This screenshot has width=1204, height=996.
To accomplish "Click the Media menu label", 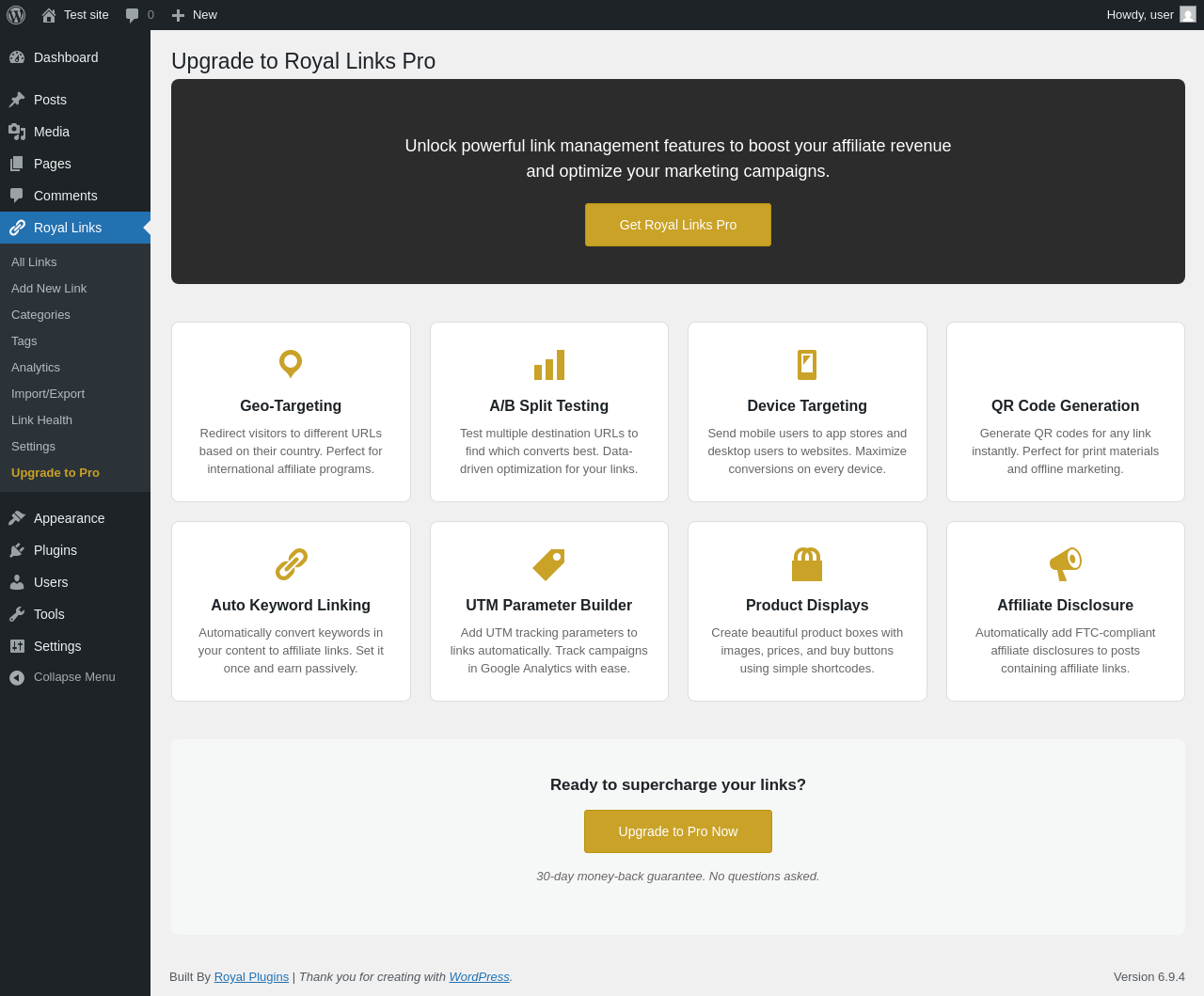I will (52, 132).
